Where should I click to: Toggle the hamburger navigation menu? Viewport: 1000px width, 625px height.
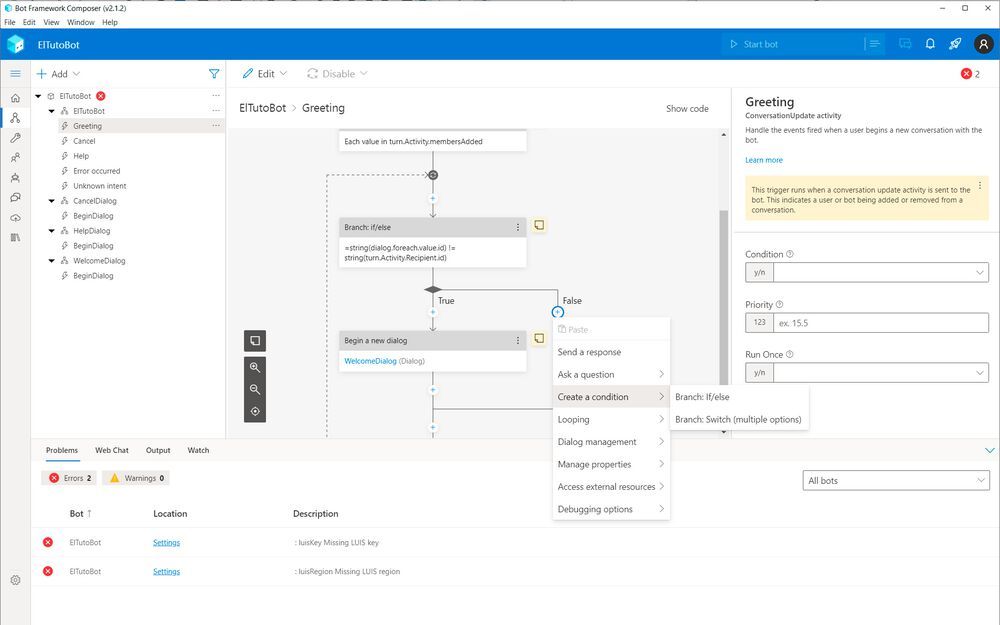click(x=15, y=74)
